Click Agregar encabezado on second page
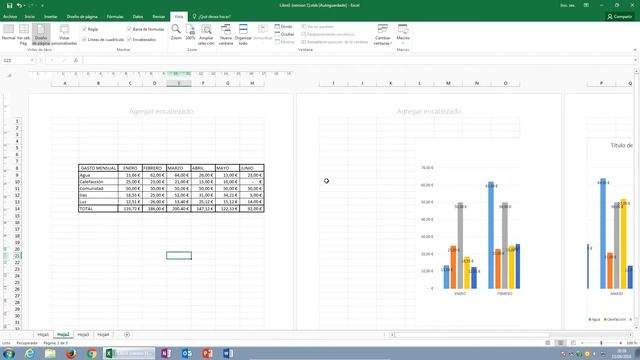This screenshot has width=640, height=360. coord(429,111)
